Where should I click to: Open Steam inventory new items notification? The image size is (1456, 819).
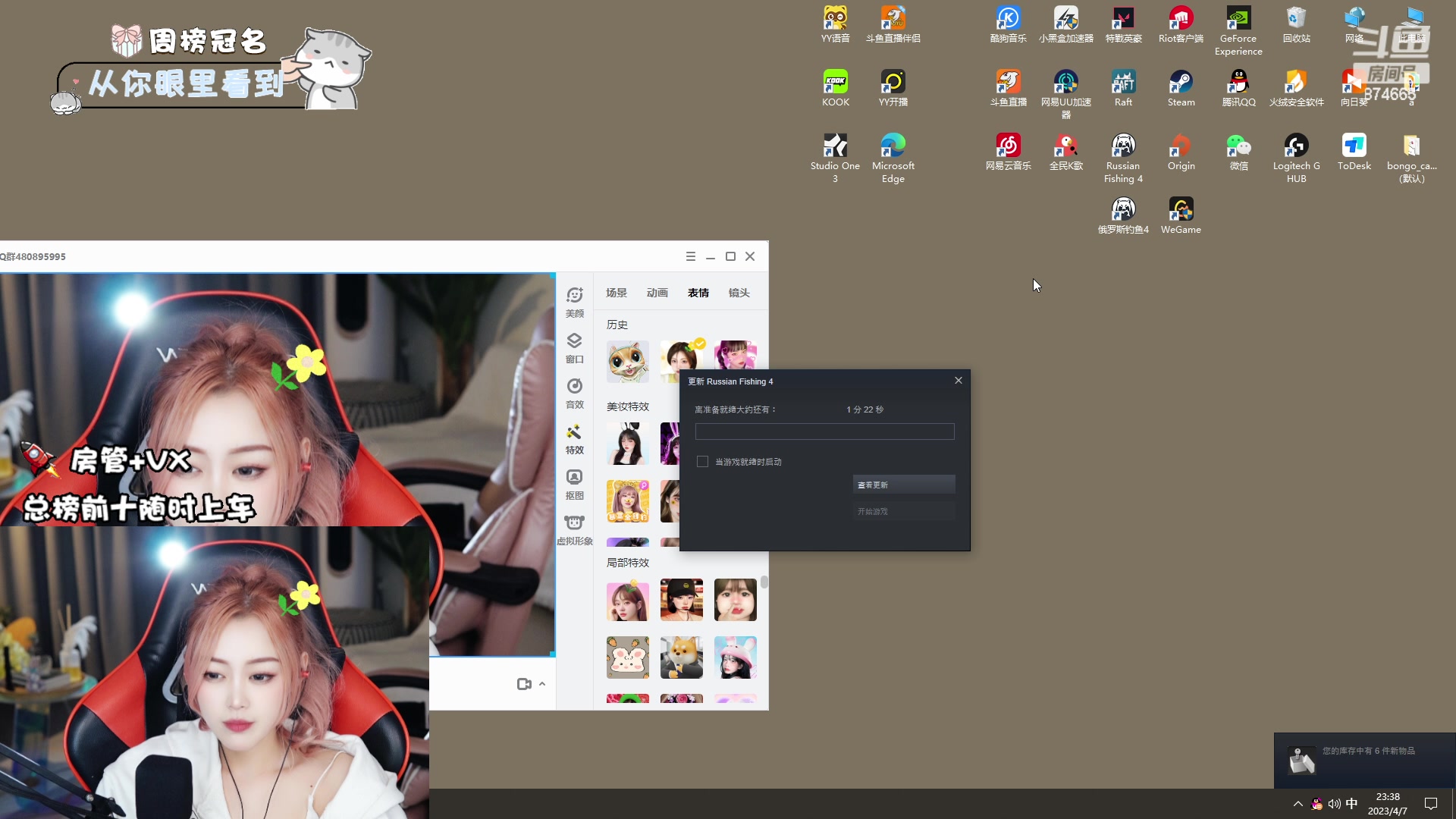coord(1365,761)
